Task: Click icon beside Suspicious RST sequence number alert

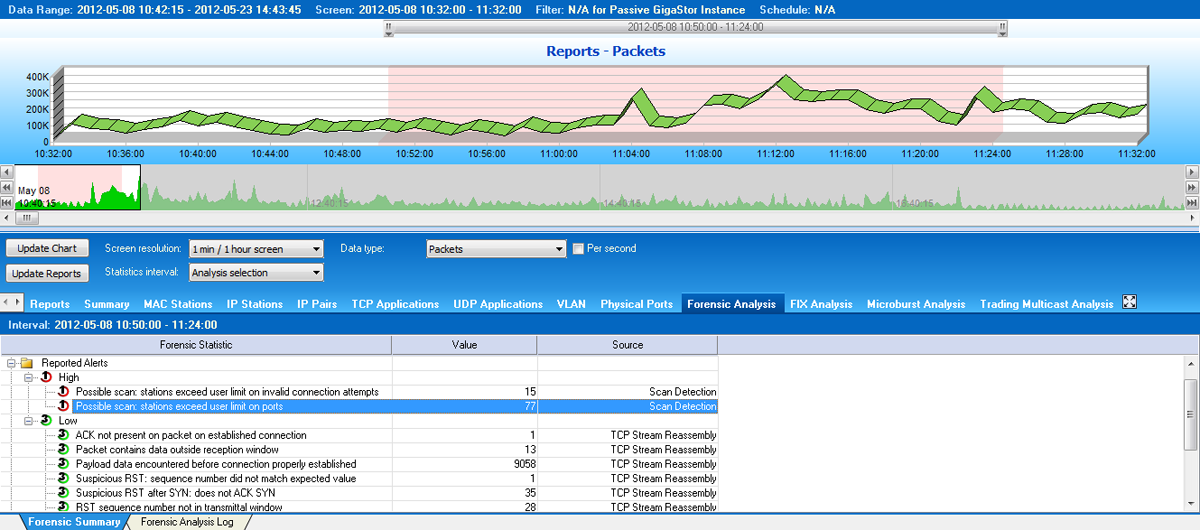Action: 64,479
